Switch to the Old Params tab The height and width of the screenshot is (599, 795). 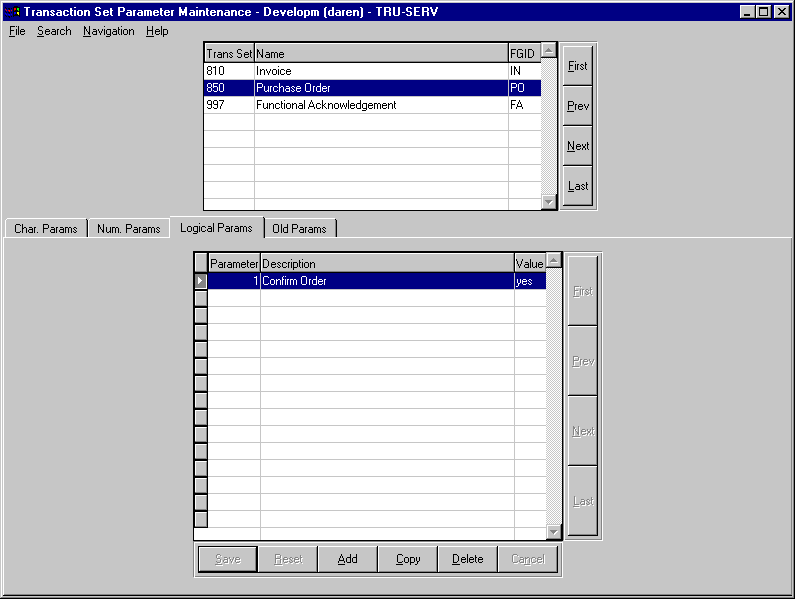(299, 229)
